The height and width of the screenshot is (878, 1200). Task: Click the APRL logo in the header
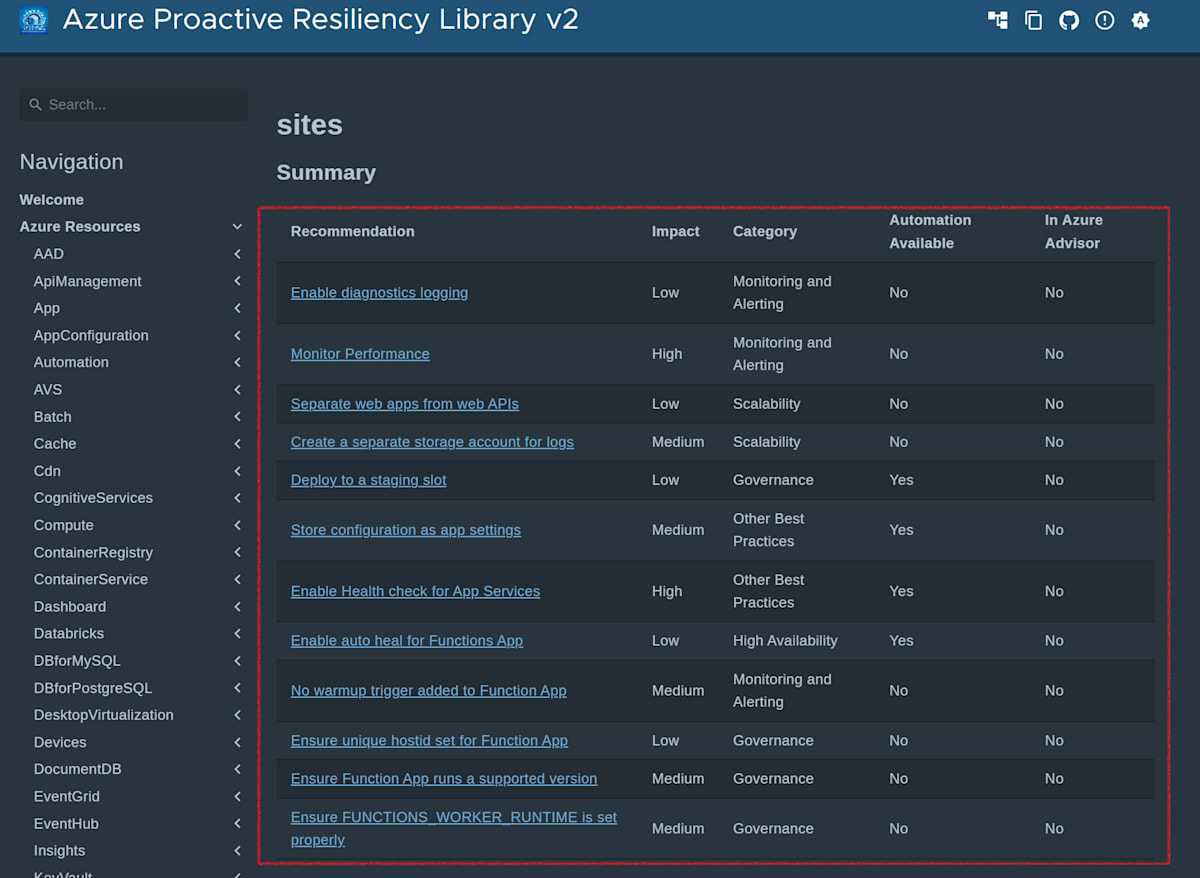tap(33, 20)
